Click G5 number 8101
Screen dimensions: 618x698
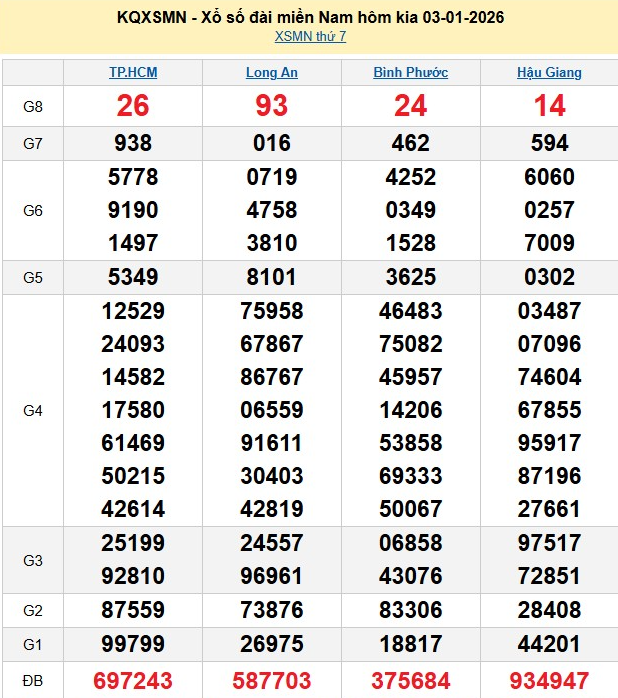coord(272,276)
